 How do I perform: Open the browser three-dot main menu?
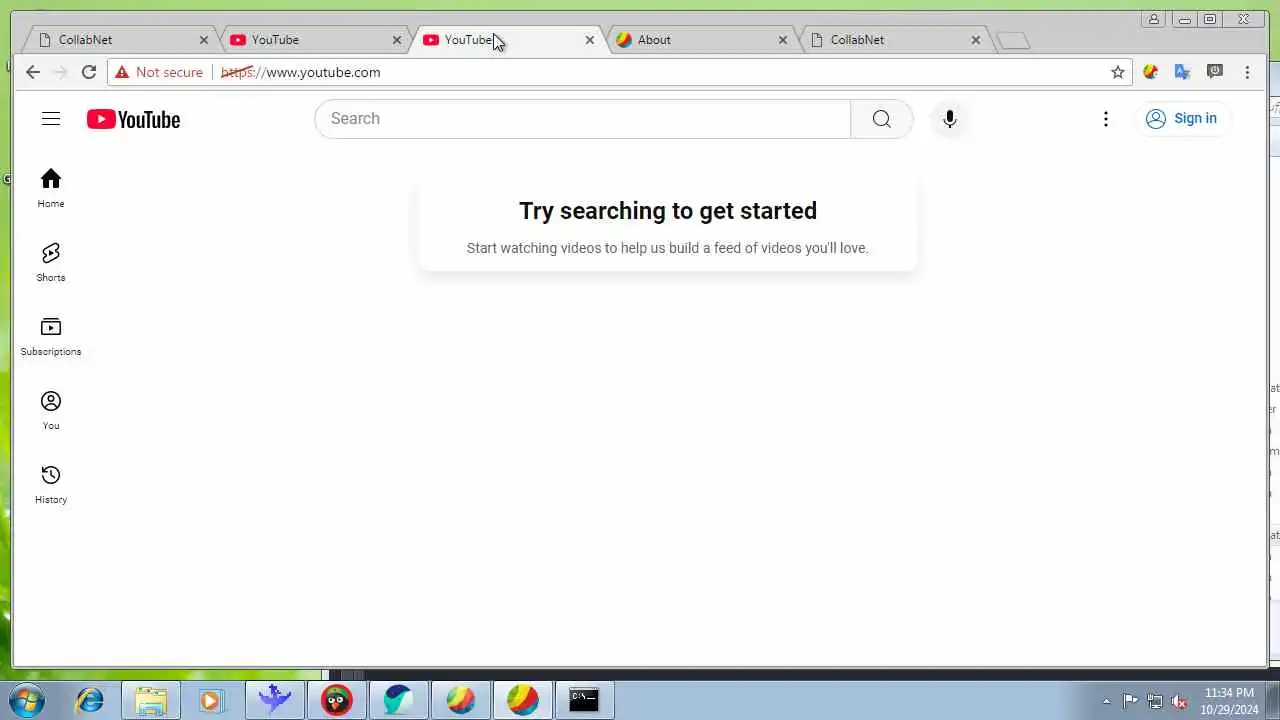[1247, 72]
